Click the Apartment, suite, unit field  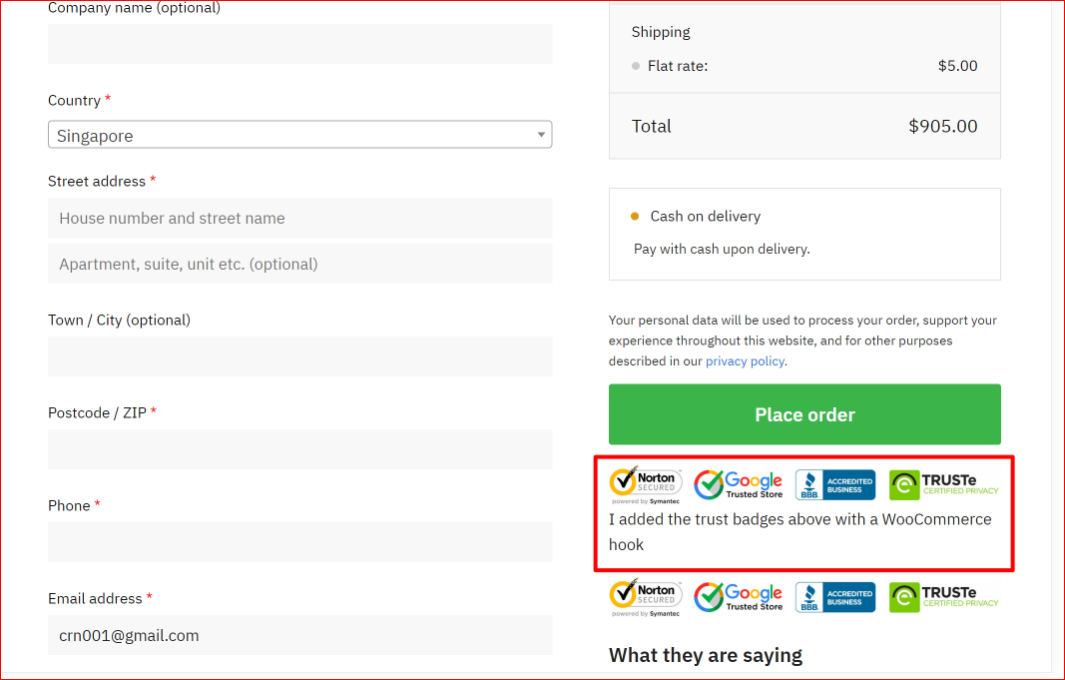point(300,264)
